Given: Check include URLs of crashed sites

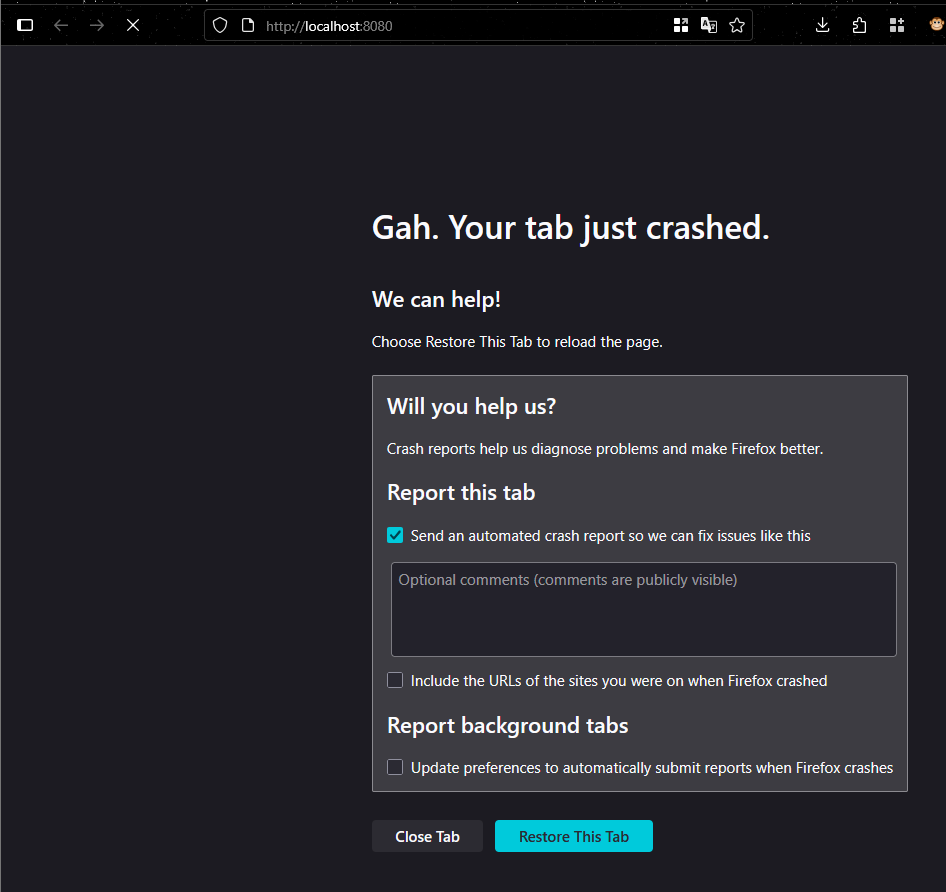Looking at the screenshot, I should 395,680.
